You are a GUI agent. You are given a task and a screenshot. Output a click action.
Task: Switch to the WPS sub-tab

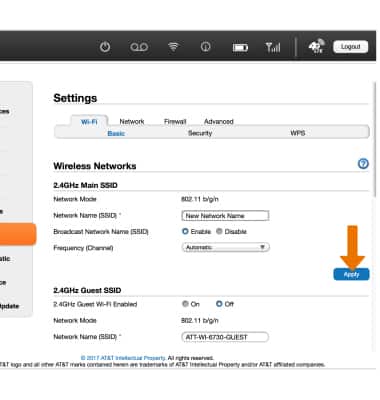pyautogui.click(x=298, y=133)
